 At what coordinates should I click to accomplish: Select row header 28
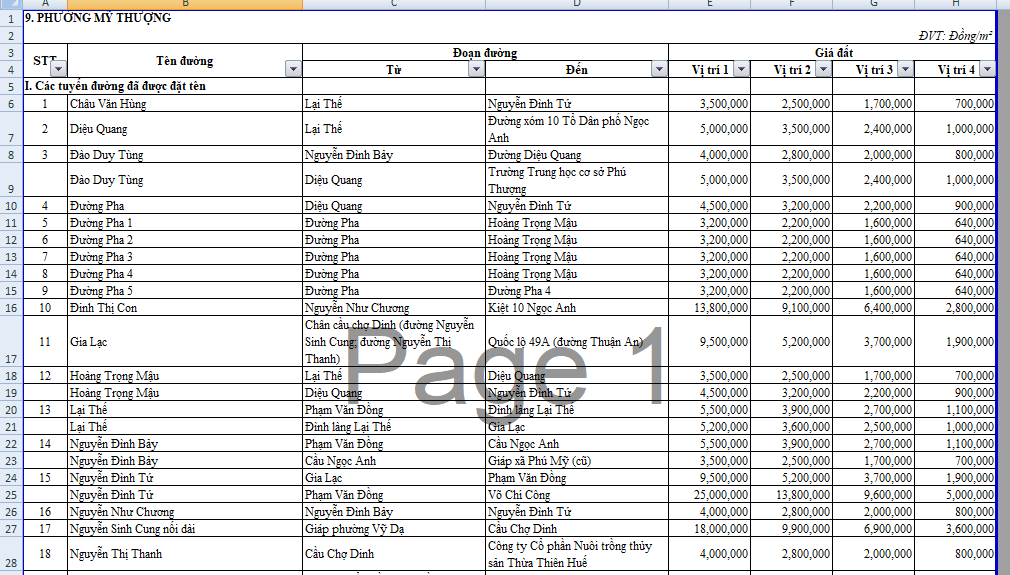coord(11,554)
